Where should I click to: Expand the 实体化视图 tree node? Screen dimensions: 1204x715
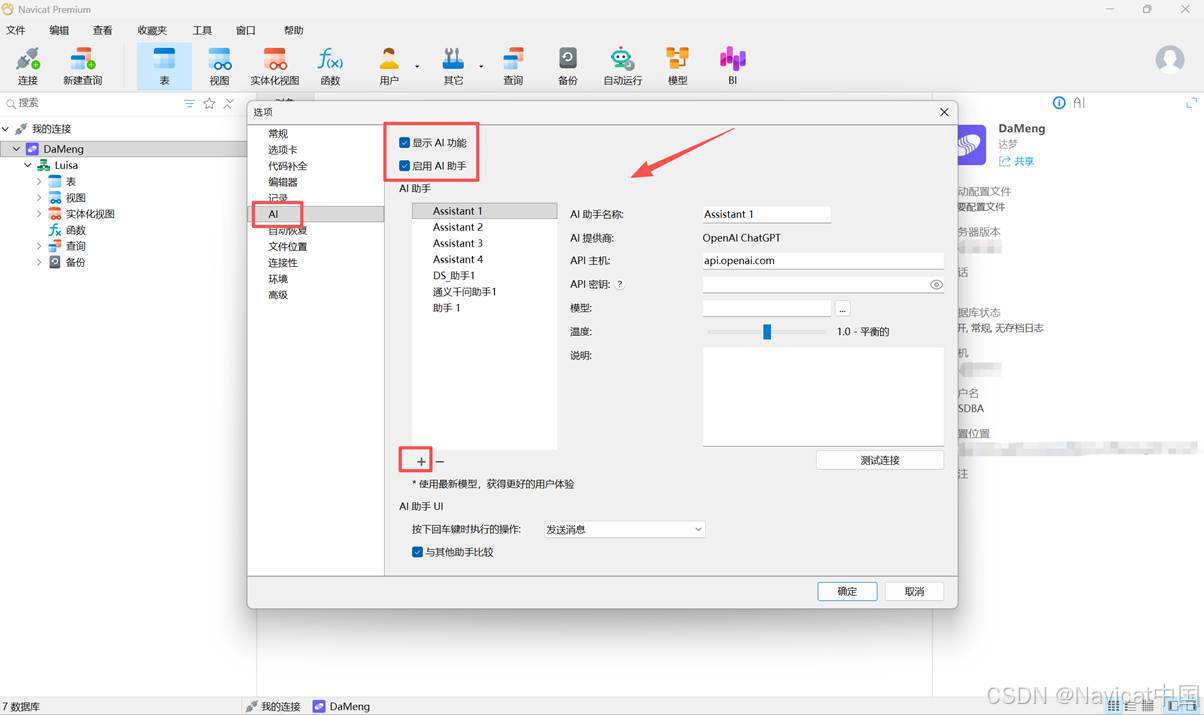(39, 213)
